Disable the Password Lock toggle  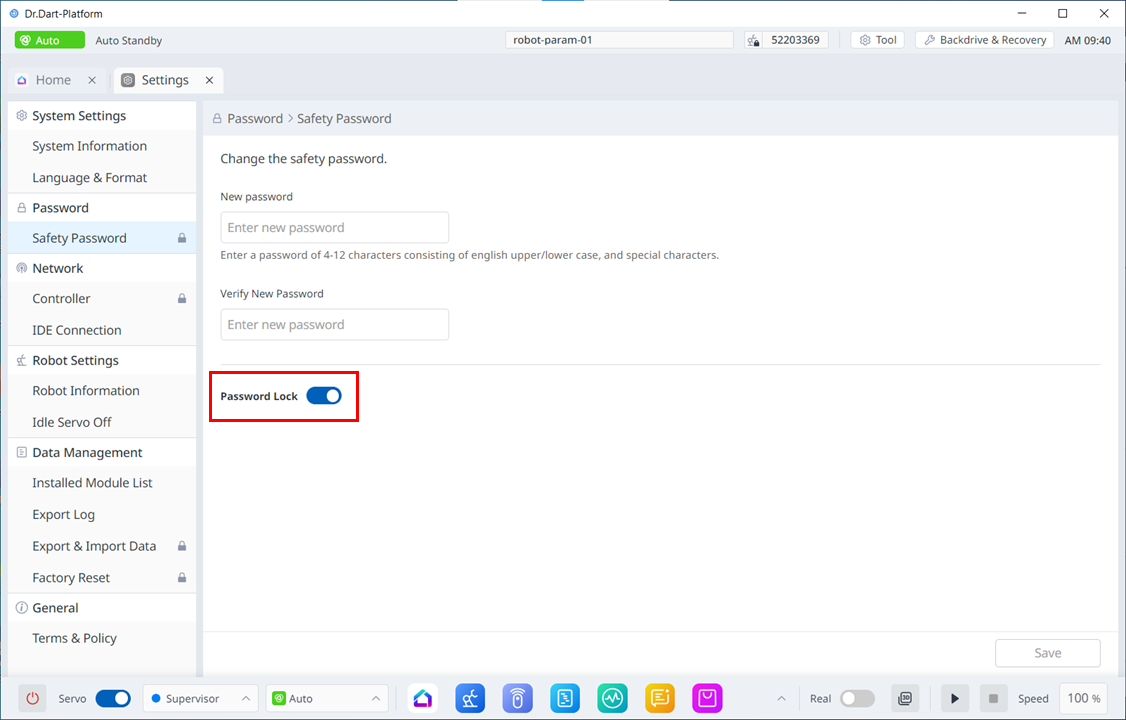(324, 396)
